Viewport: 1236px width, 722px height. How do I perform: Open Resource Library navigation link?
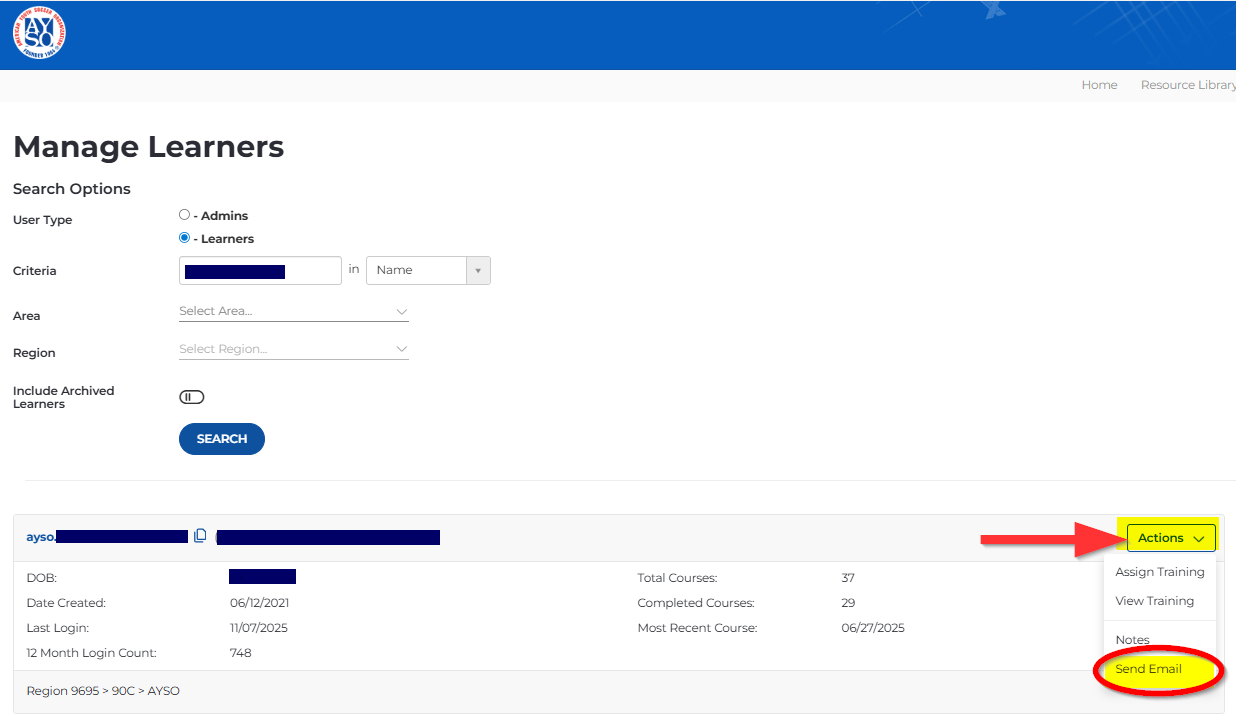point(1188,85)
